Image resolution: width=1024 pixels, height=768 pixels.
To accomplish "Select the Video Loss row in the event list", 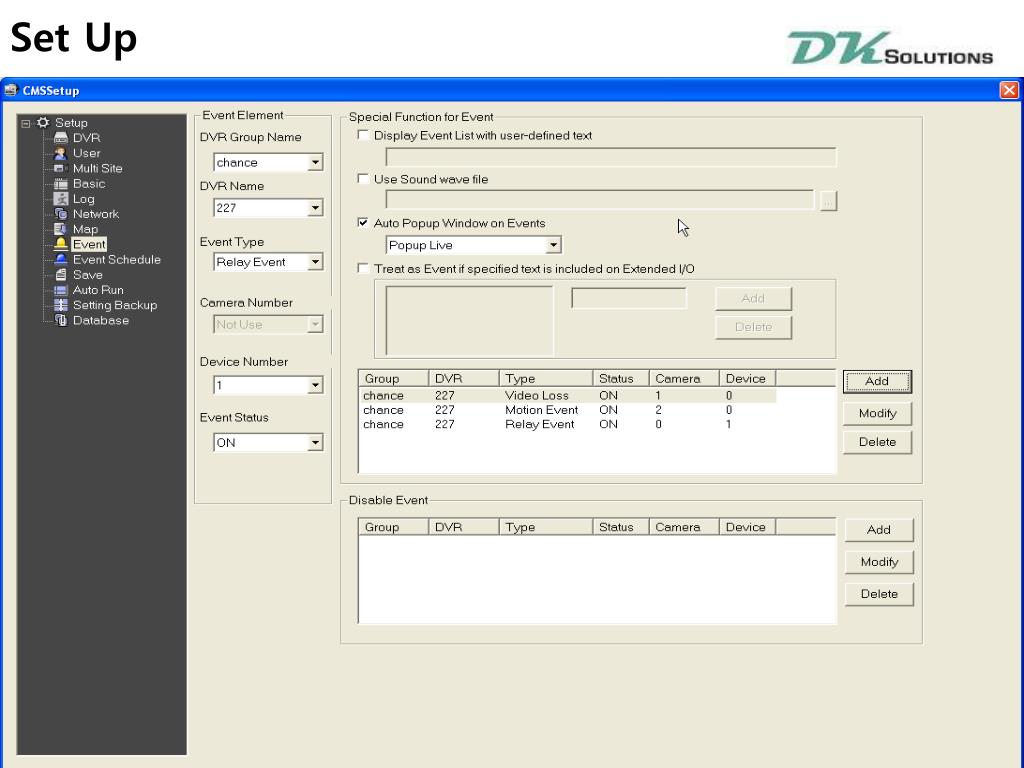I will coord(567,396).
